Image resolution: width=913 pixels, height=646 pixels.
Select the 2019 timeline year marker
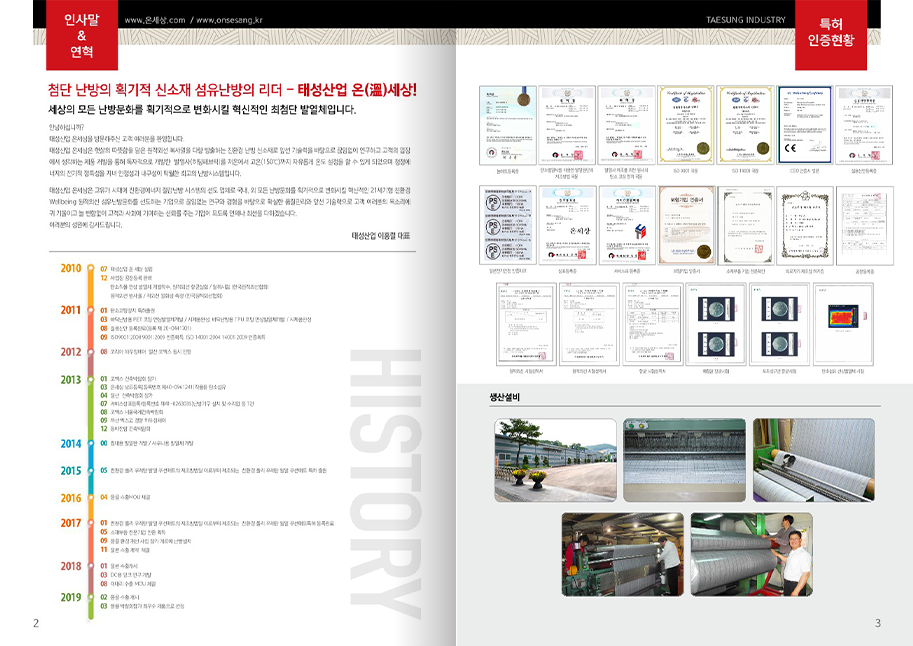click(x=71, y=597)
